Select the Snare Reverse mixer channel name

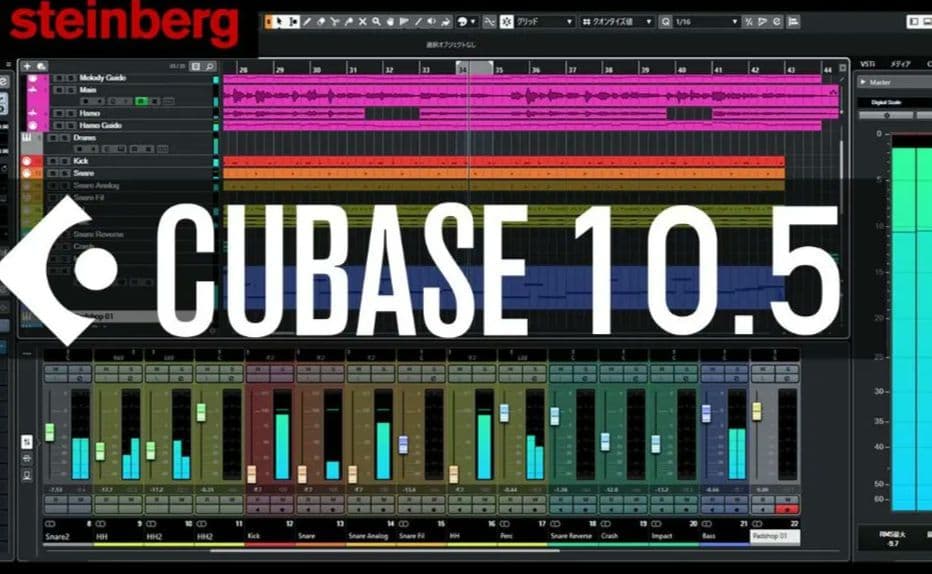[571, 536]
